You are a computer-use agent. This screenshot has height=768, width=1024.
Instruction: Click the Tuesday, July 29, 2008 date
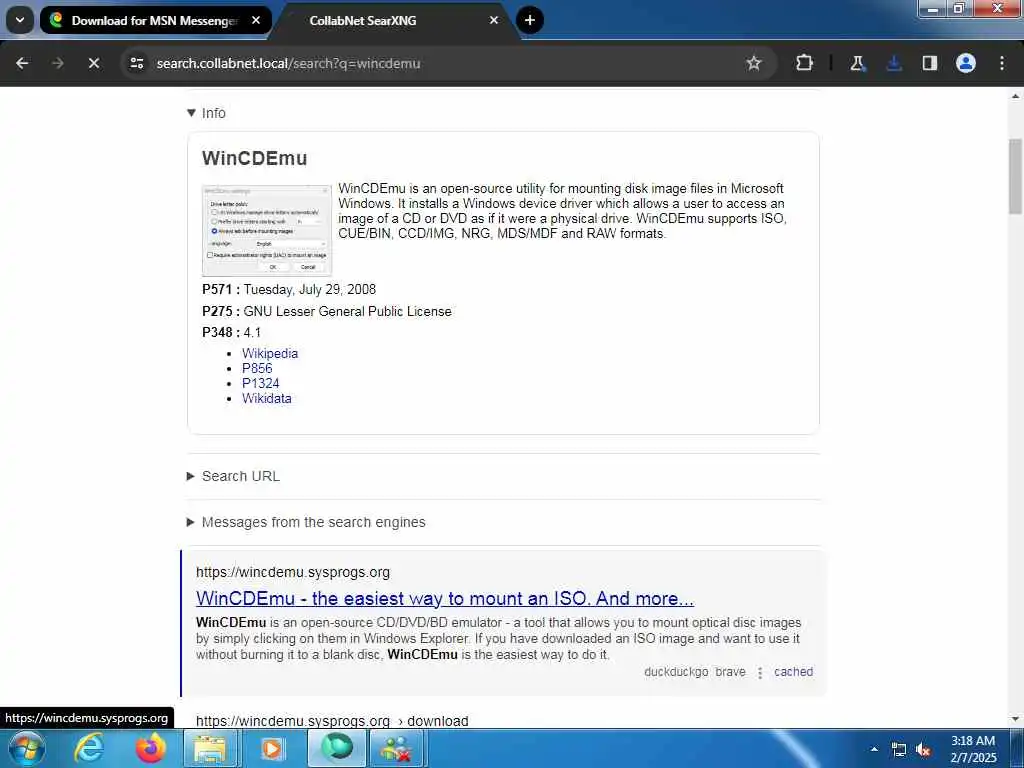click(310, 289)
